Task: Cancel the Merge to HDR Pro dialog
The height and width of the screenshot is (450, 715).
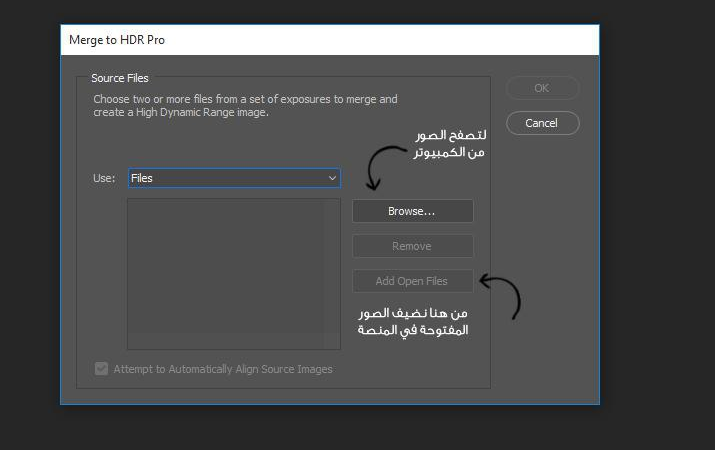Action: click(x=542, y=123)
